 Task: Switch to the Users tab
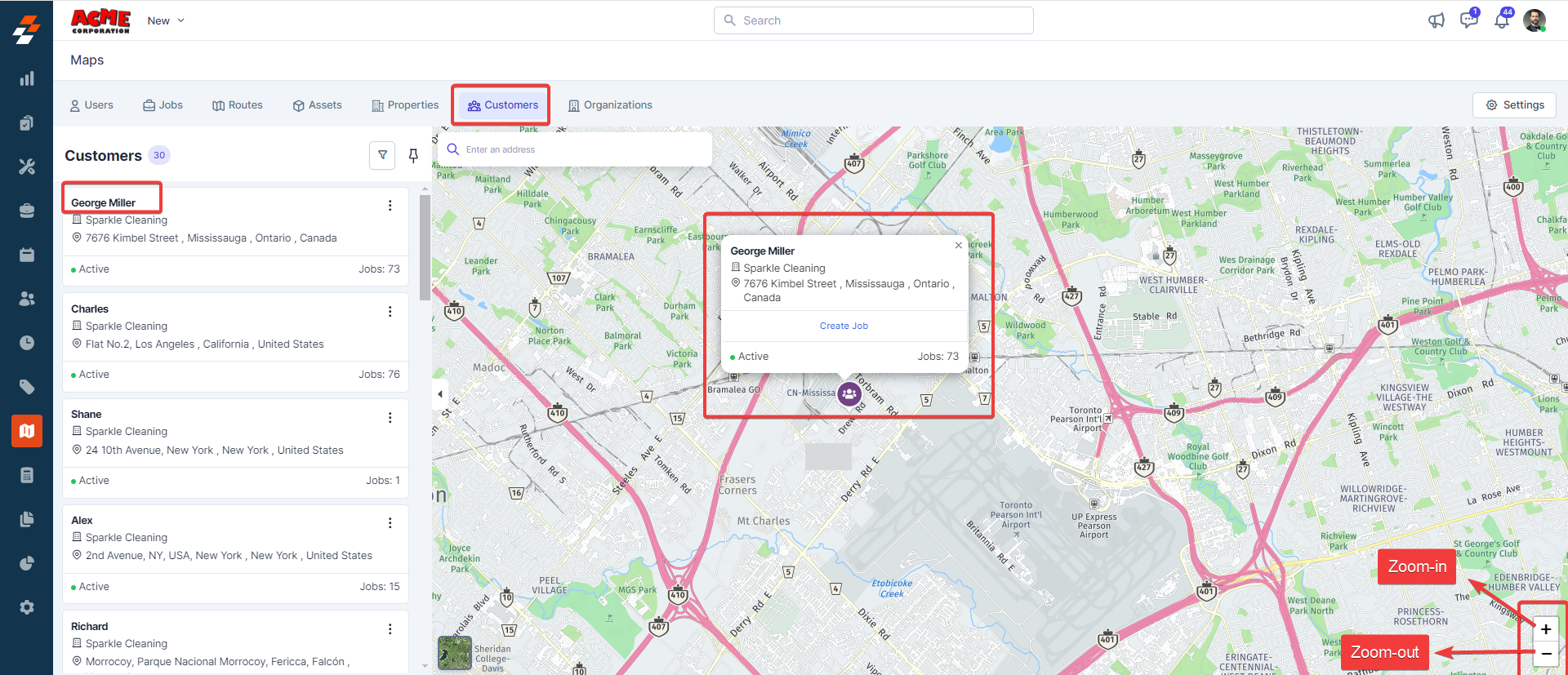pyautogui.click(x=91, y=105)
